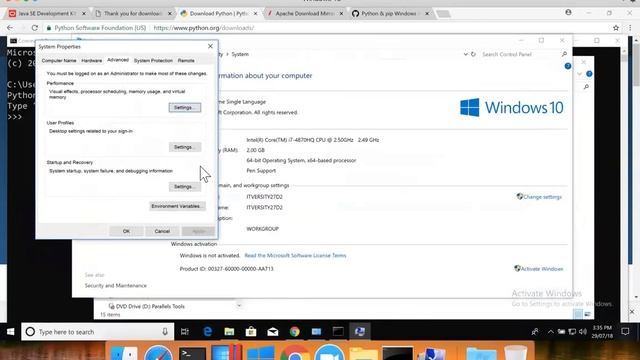Open network icon in system tray
The height and width of the screenshot is (360, 640).
pos(572,332)
